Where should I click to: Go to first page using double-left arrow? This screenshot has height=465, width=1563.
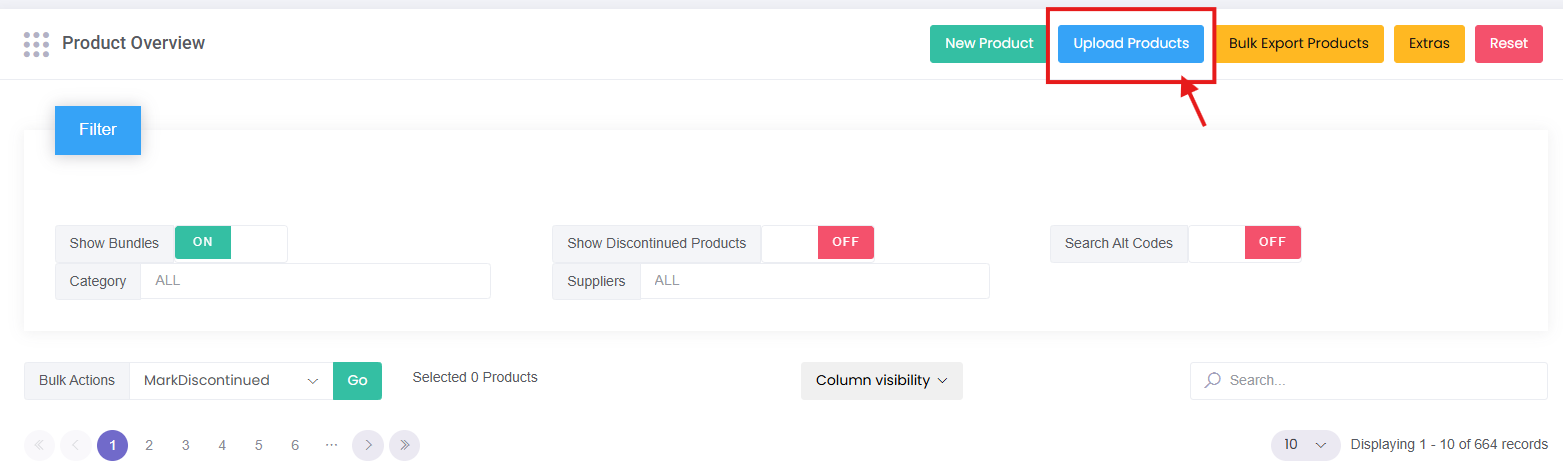(39, 445)
